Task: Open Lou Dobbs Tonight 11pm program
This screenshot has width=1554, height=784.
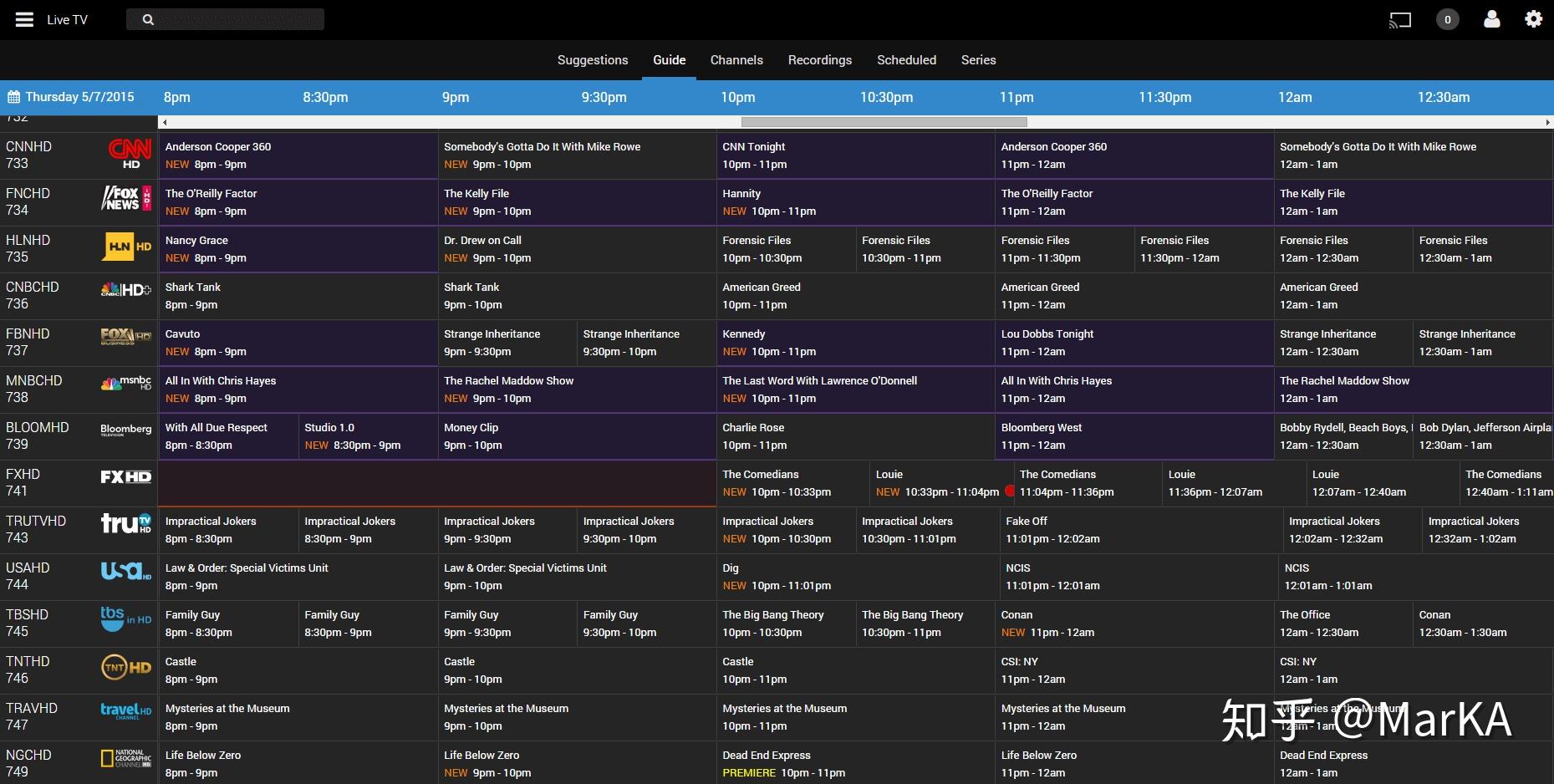Action: coord(1134,343)
